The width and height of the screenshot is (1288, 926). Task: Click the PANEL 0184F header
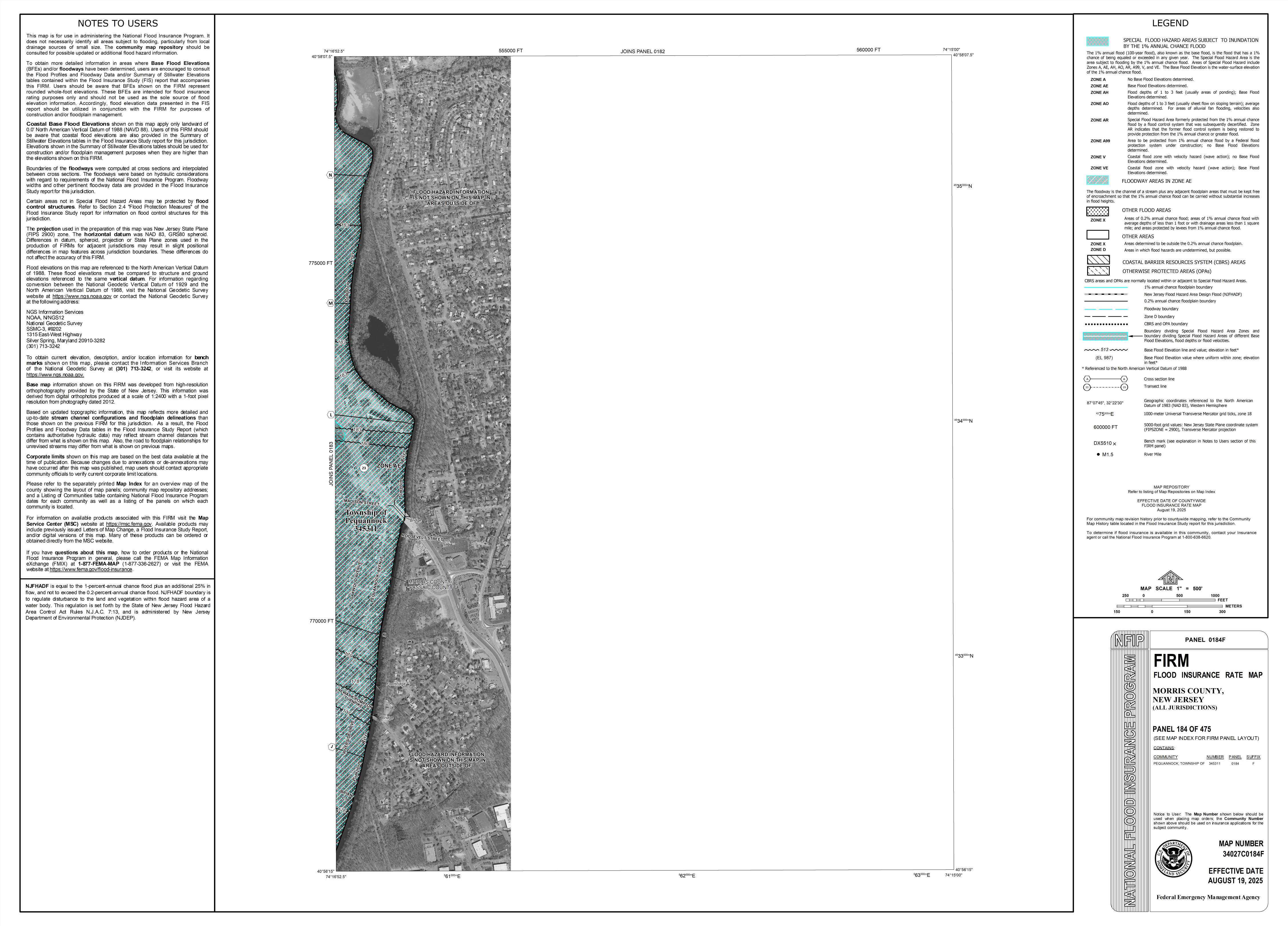(x=1205, y=640)
